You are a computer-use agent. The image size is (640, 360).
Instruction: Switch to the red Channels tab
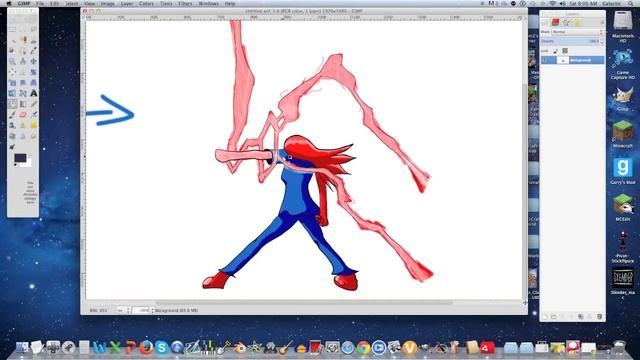555,22
